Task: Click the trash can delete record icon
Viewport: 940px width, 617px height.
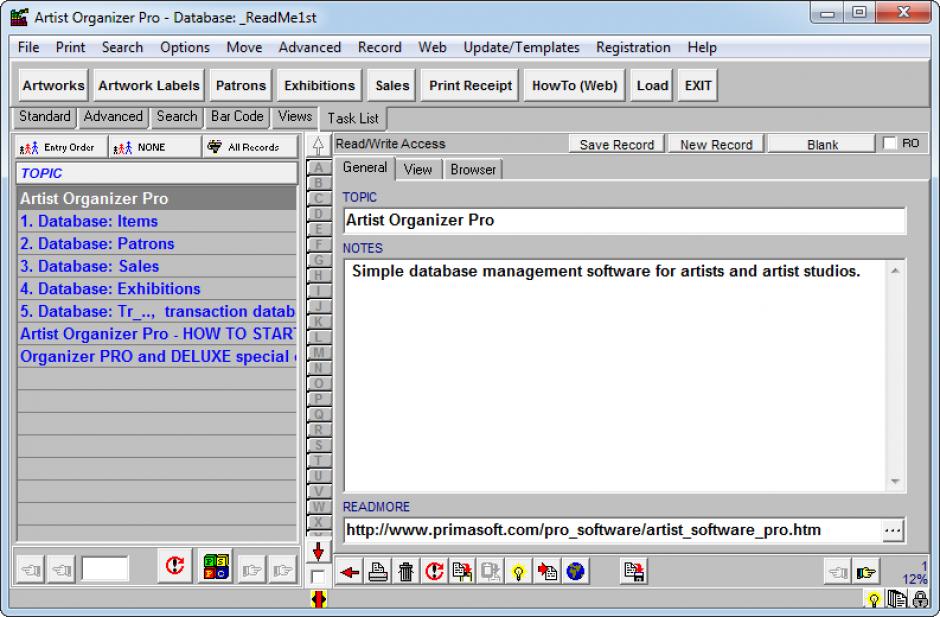Action: [406, 571]
